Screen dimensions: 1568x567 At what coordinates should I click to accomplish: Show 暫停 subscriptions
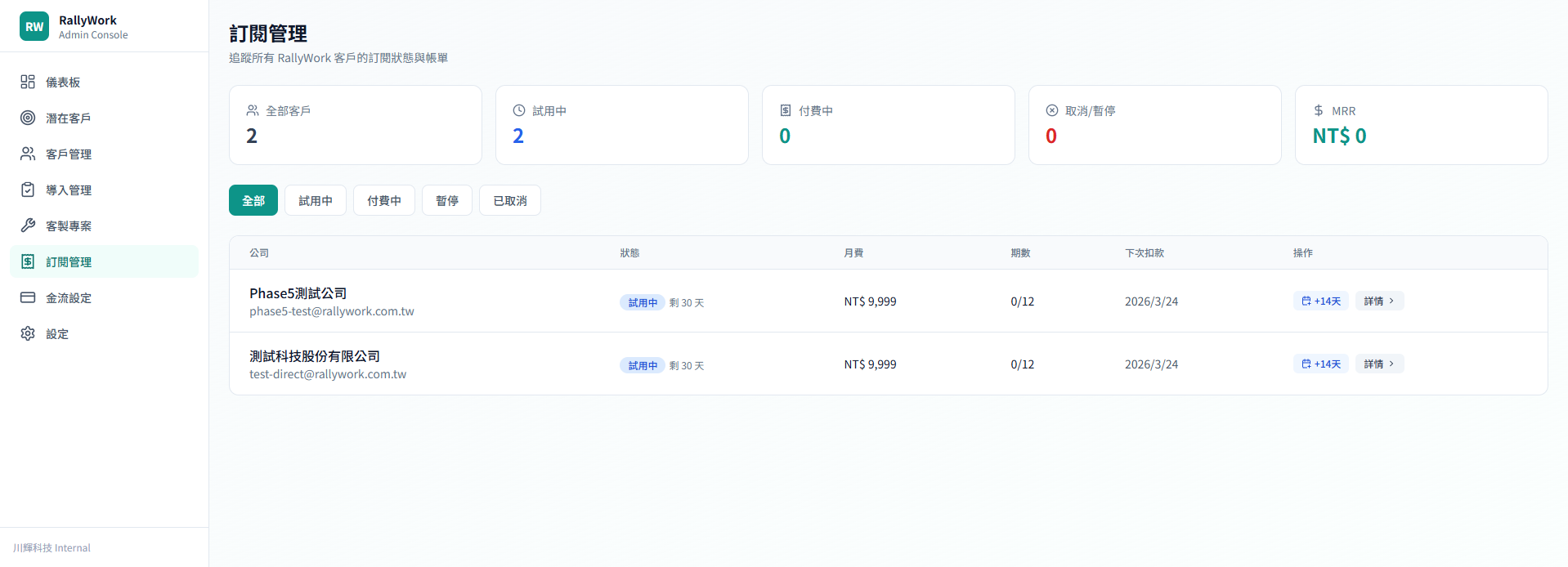(x=447, y=200)
